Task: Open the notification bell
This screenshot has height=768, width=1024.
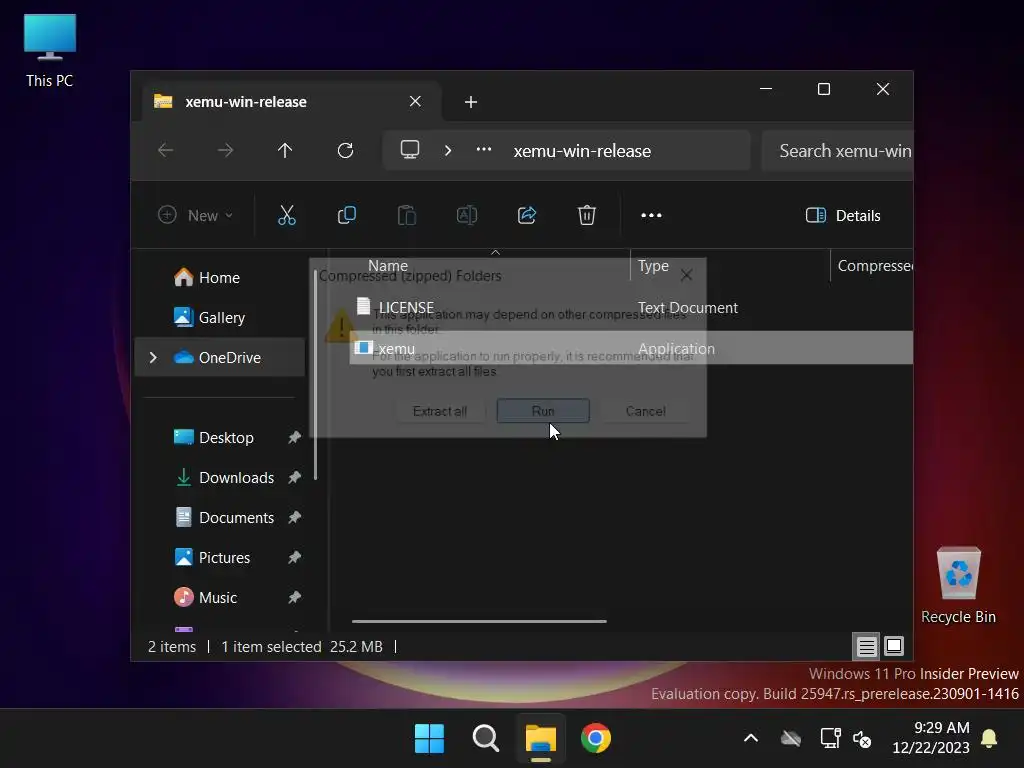Action: click(989, 739)
